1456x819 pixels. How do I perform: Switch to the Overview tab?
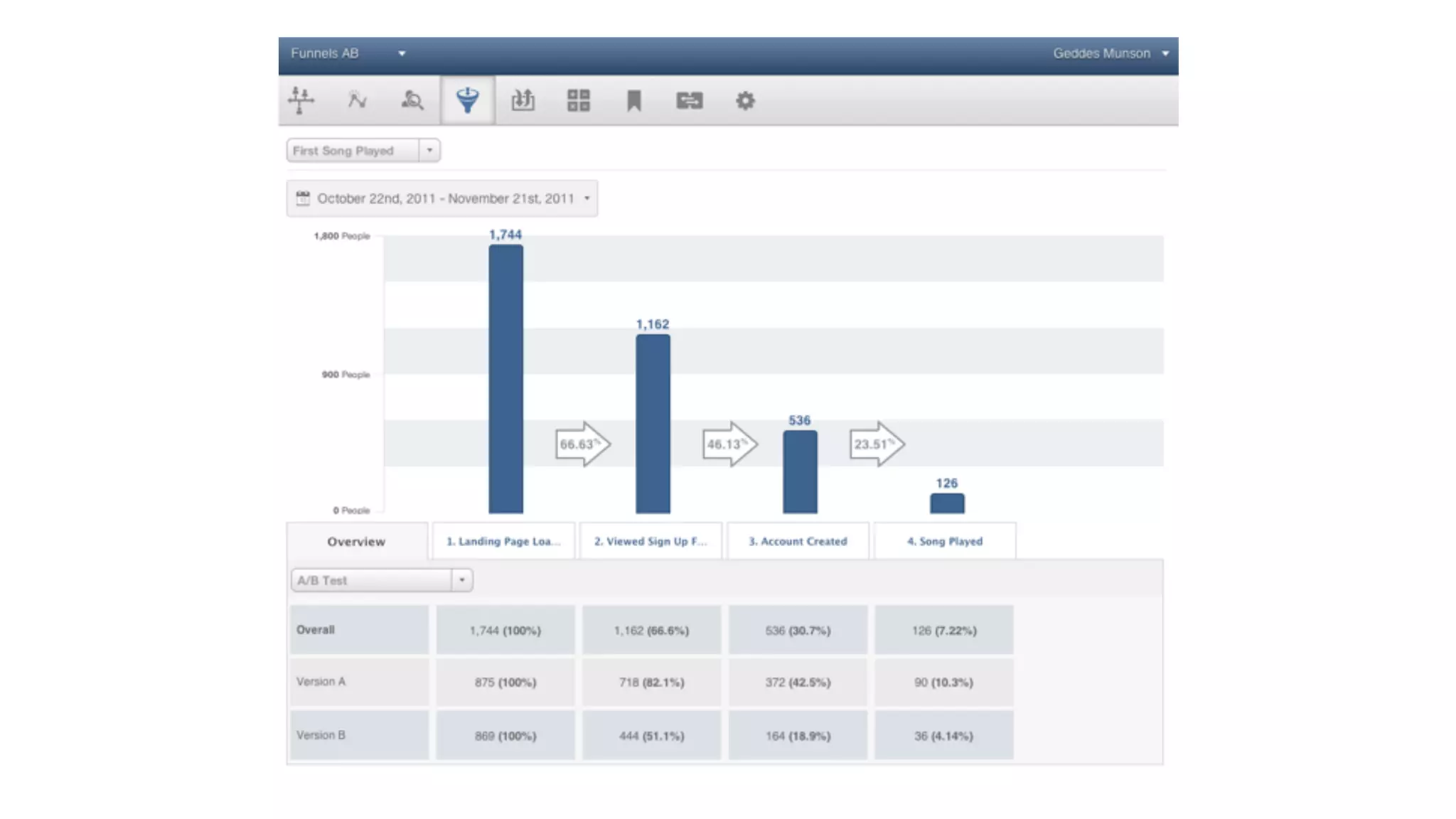pyautogui.click(x=356, y=542)
